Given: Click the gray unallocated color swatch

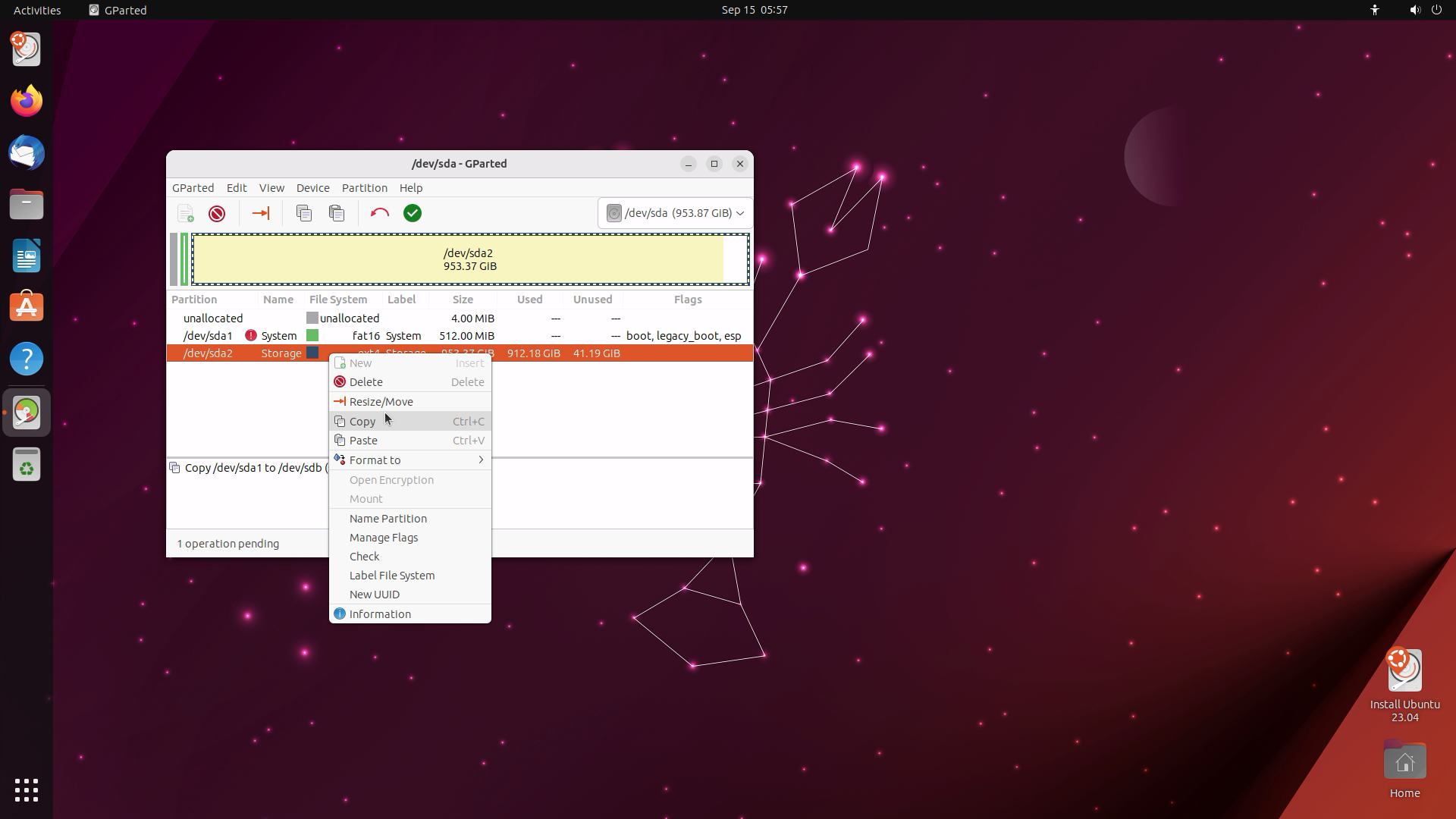Looking at the screenshot, I should click(312, 318).
